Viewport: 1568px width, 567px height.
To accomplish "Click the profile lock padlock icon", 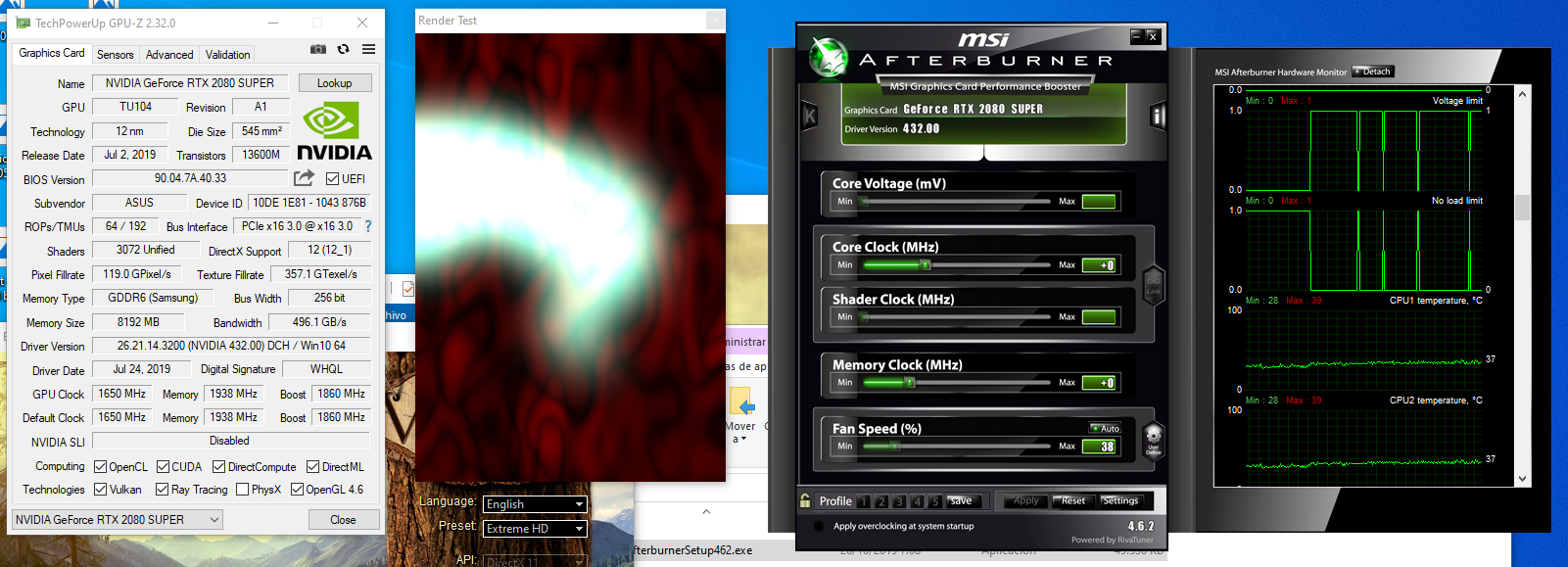I will (x=805, y=500).
